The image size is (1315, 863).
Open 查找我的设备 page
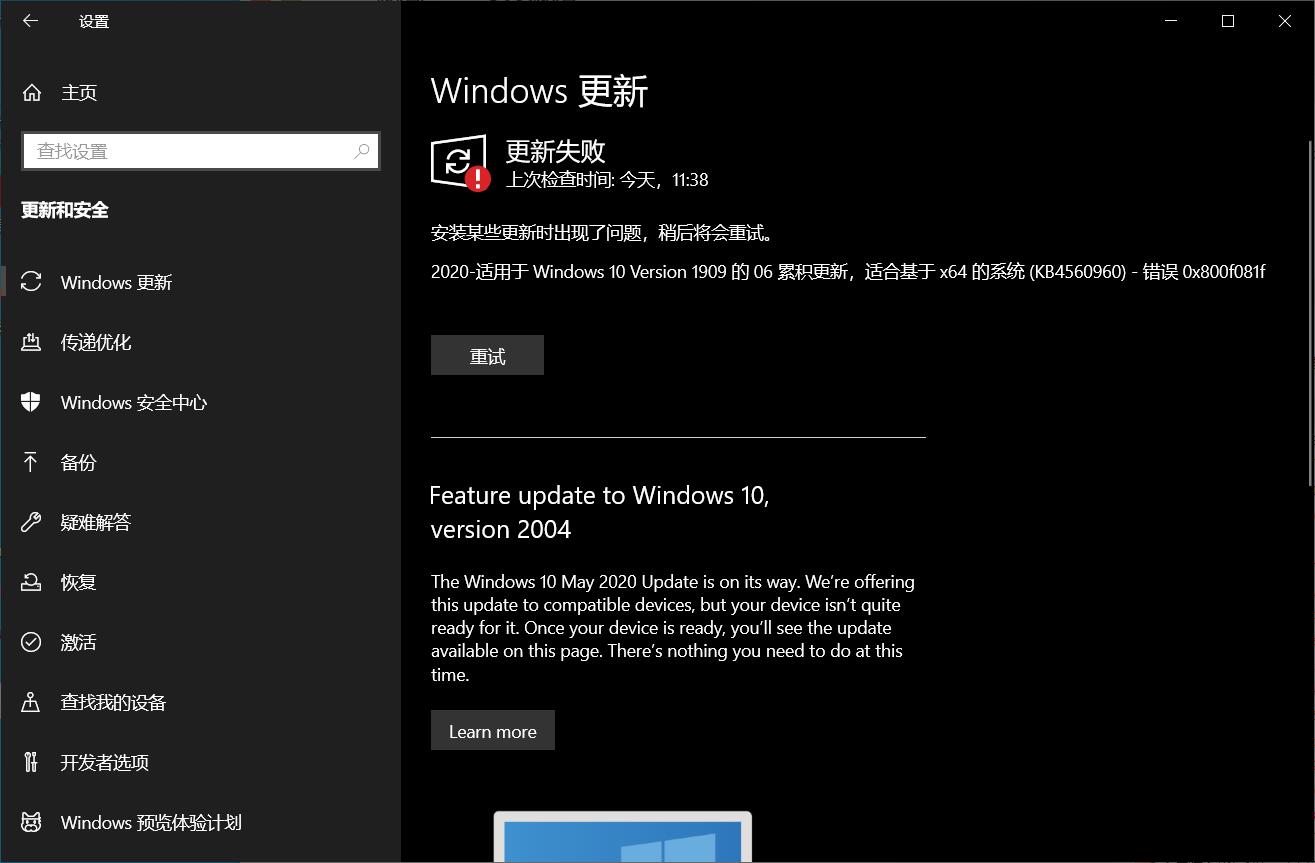[x=200, y=702]
